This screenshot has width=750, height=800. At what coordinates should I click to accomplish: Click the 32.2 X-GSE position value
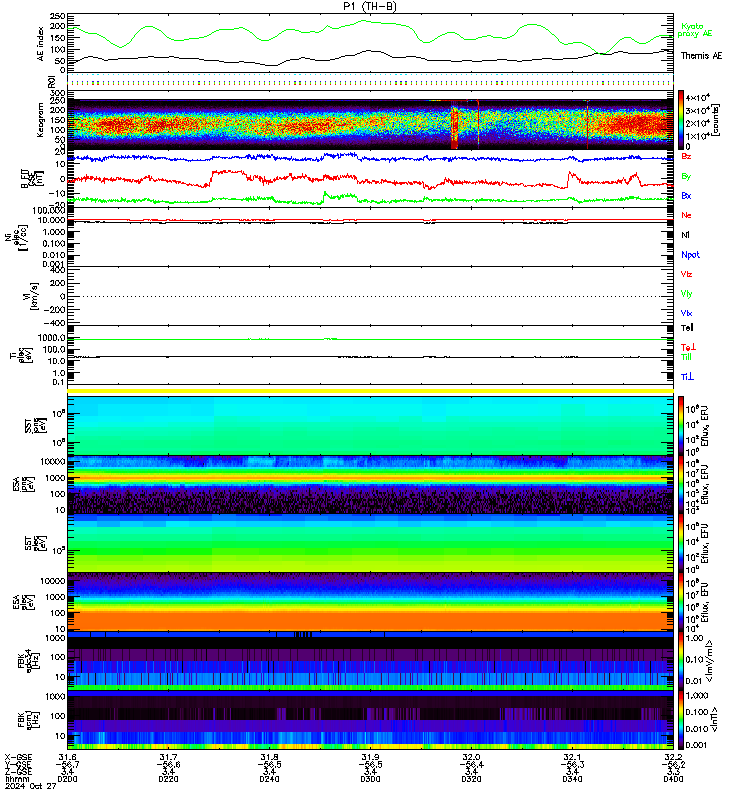(673, 757)
